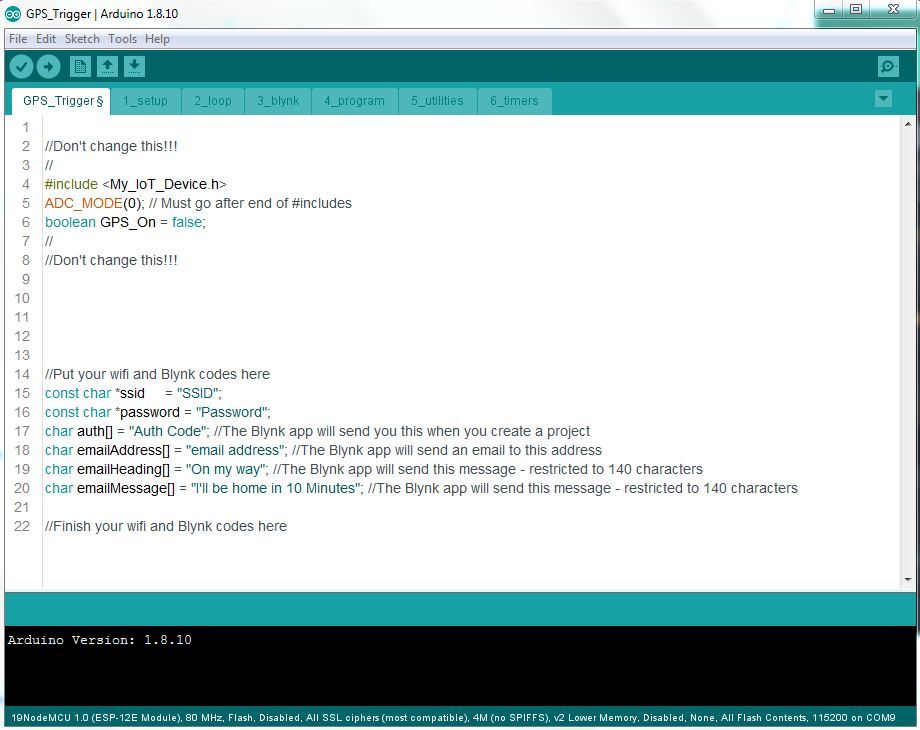Open the File menu
The image size is (920, 730).
tap(18, 39)
